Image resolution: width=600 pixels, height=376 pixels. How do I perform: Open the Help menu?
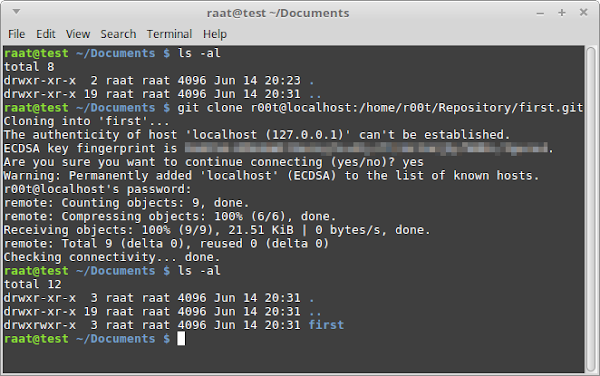[215, 34]
